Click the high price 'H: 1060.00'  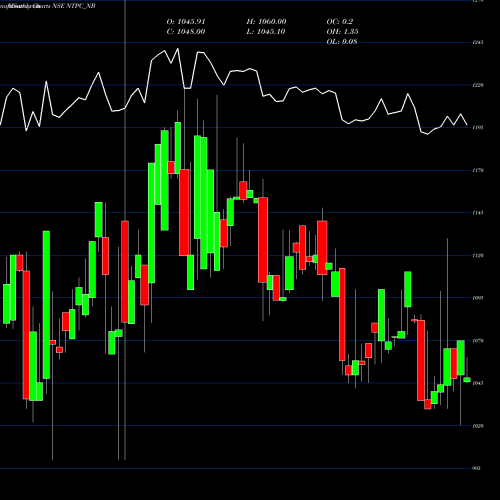click(266, 22)
